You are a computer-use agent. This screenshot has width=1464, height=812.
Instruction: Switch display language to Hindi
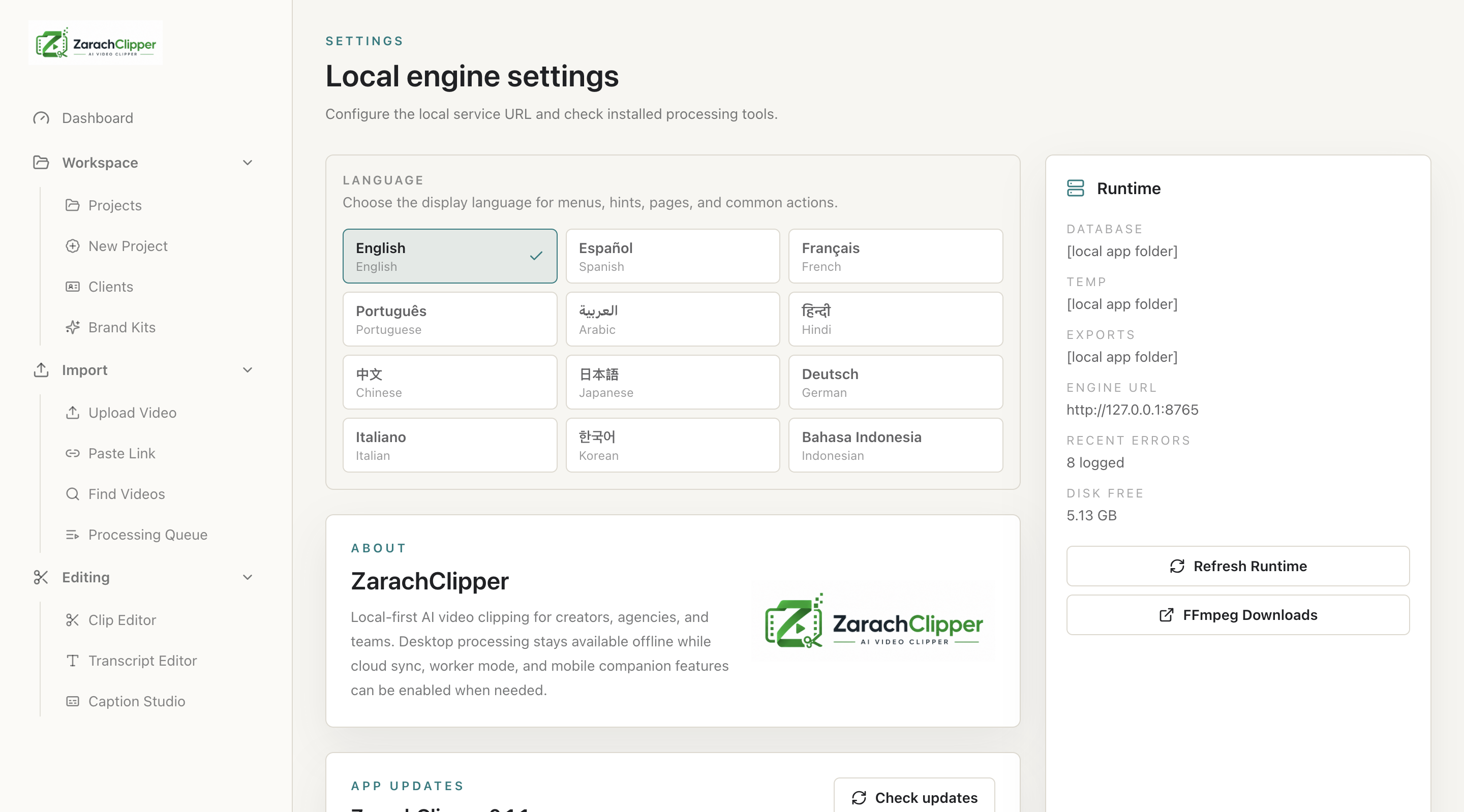(896, 319)
